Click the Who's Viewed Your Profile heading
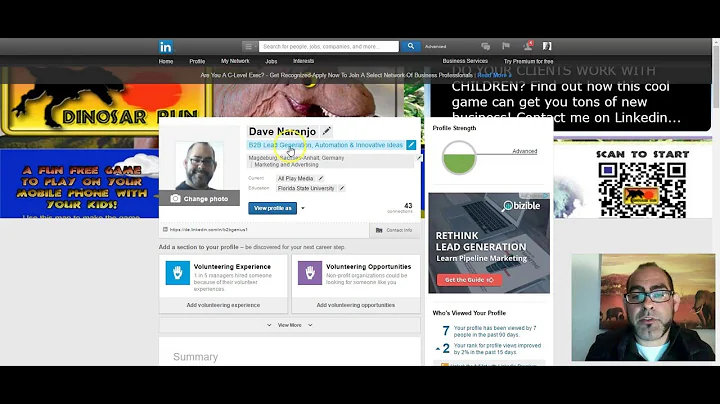This screenshot has width=720, height=404. click(469, 313)
